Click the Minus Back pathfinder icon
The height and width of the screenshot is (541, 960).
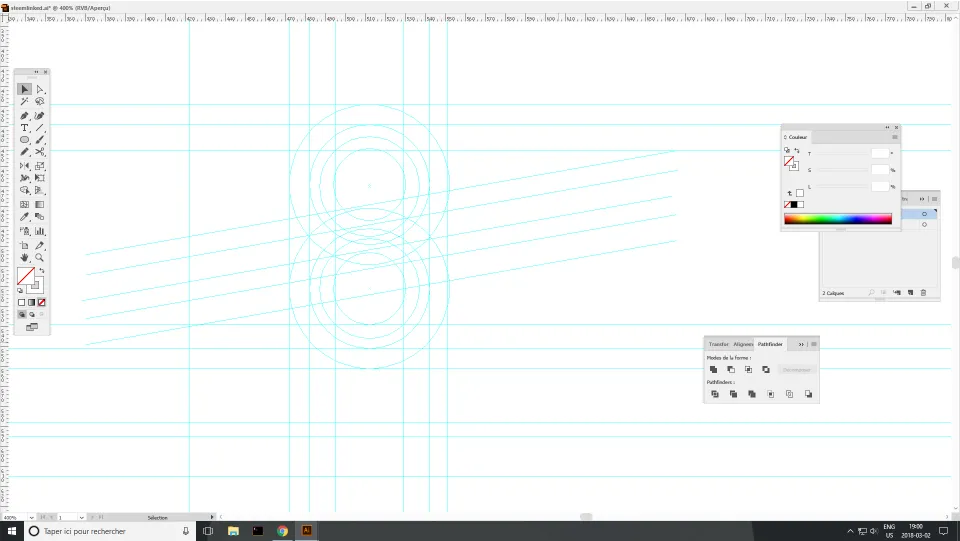pos(808,394)
